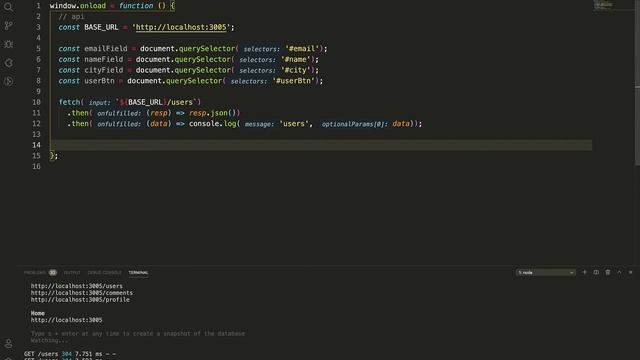Select the Terminal tab
640x360 pixels.
[x=138, y=273]
